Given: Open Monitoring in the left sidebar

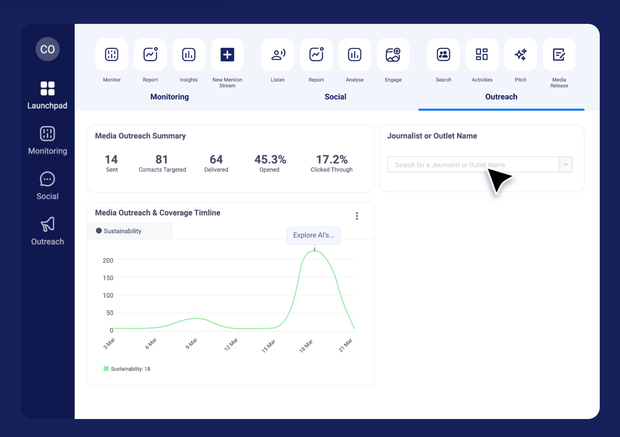Looking at the screenshot, I should pos(47,140).
